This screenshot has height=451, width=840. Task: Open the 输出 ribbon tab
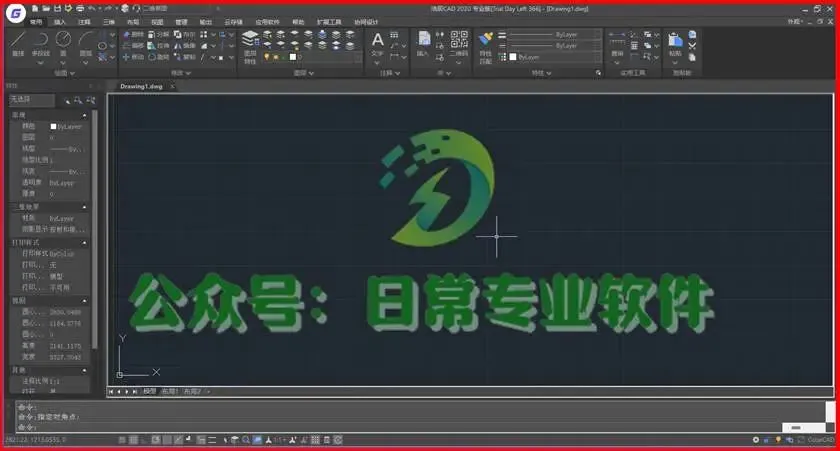pyautogui.click(x=206, y=22)
